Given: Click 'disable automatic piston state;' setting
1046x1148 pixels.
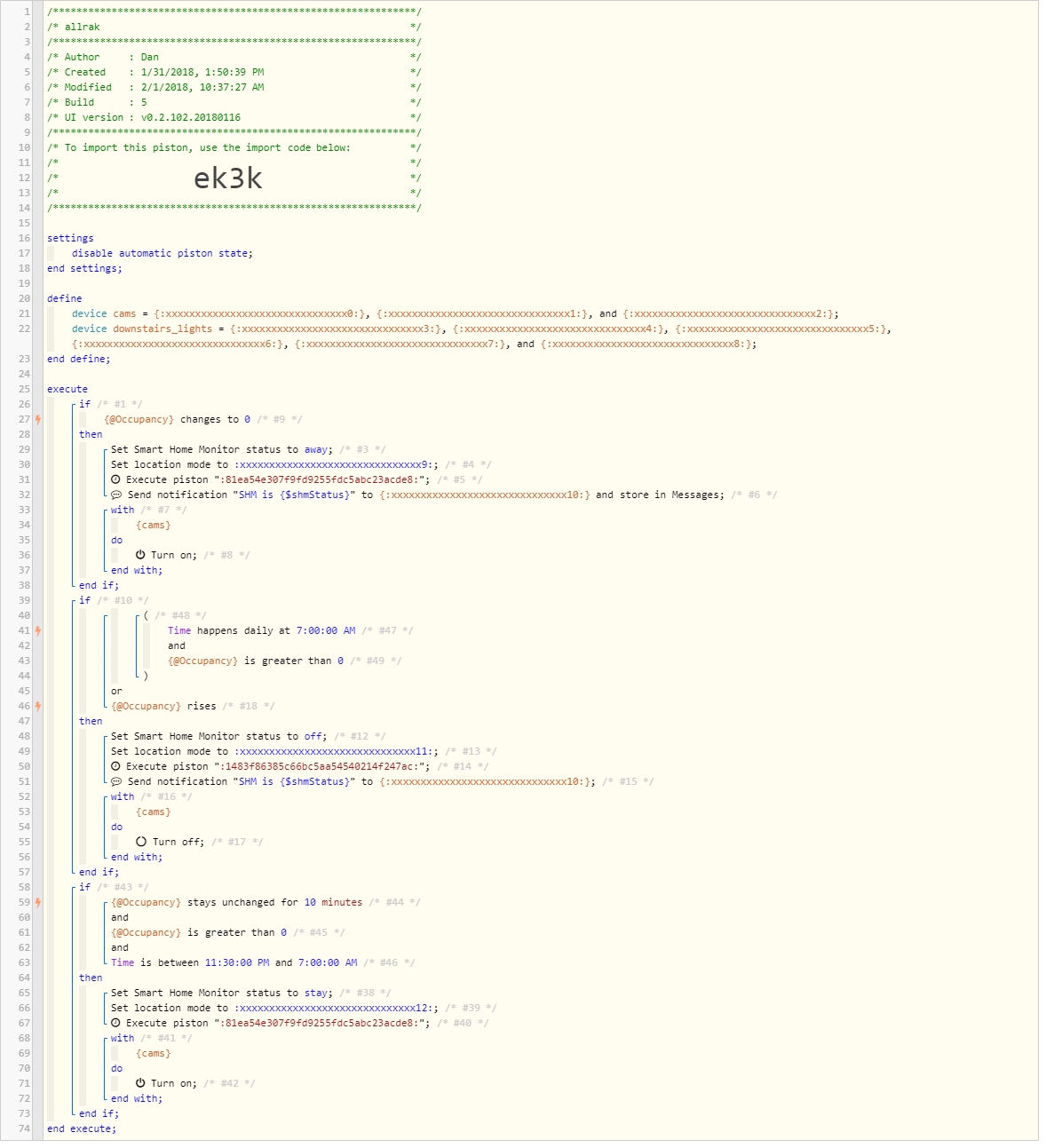Looking at the screenshot, I should click(162, 253).
